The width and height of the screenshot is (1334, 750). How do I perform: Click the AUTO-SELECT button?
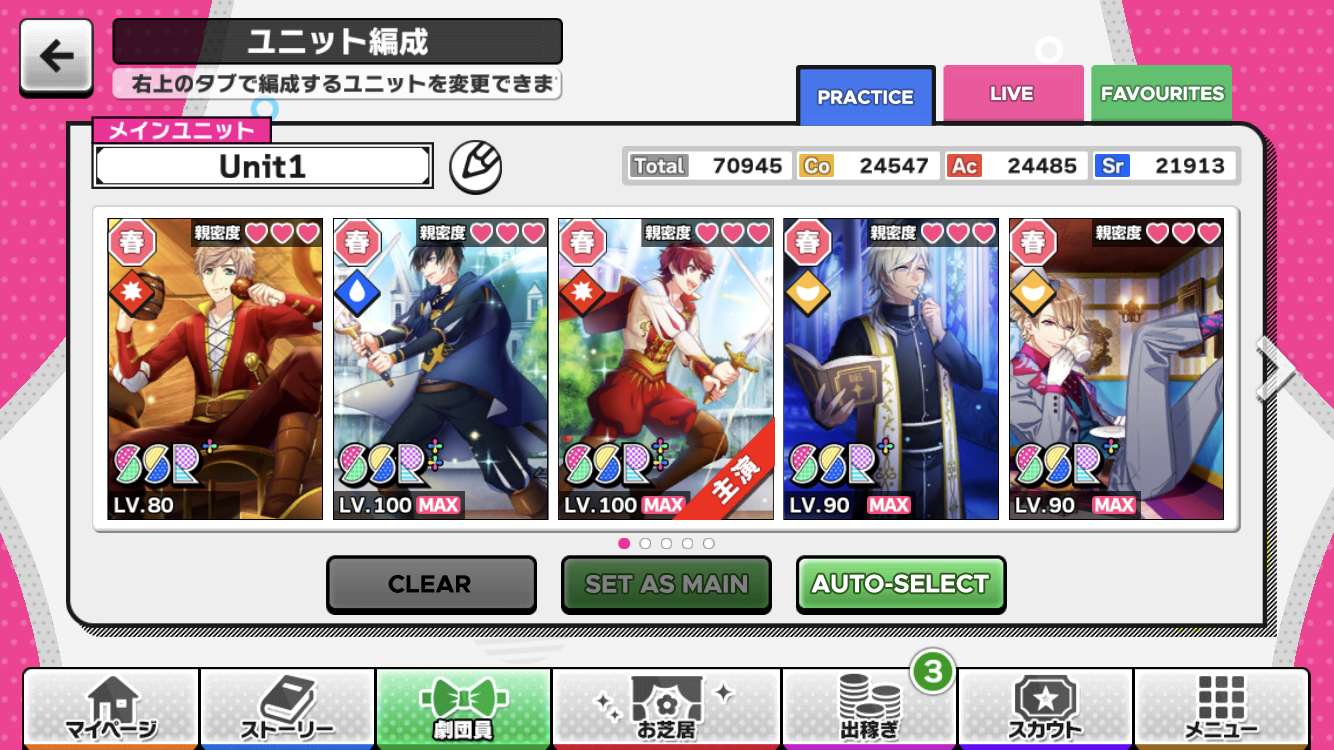pos(900,584)
